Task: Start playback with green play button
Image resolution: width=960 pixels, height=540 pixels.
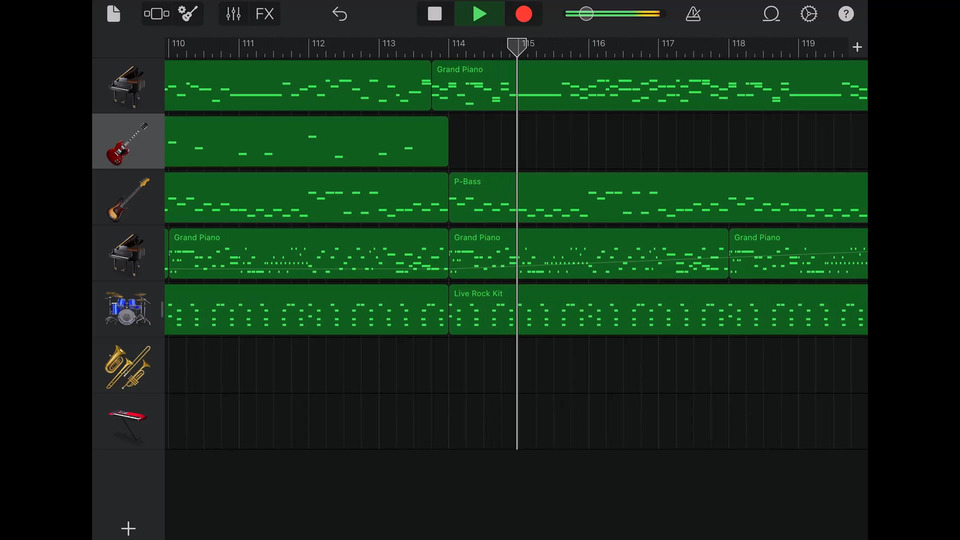Action: (x=479, y=13)
